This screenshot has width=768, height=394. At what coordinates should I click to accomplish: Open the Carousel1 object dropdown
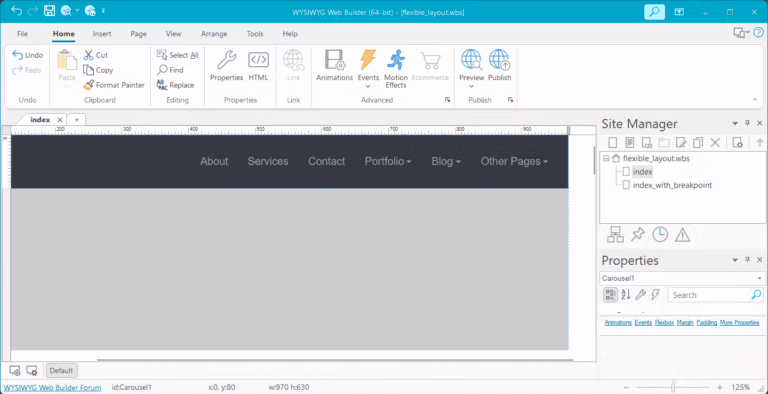pos(759,278)
